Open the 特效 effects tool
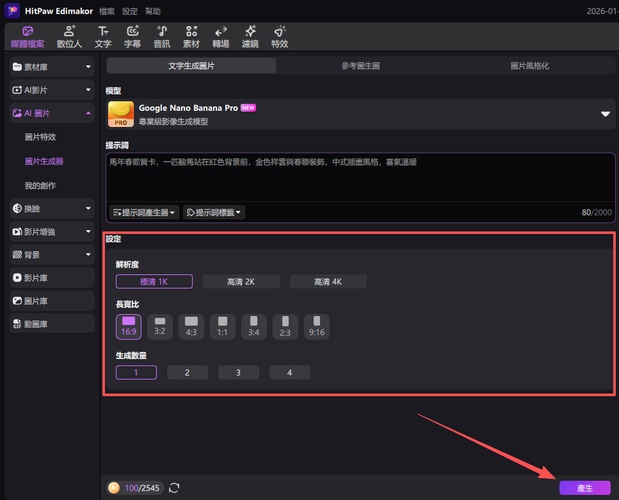 (x=279, y=37)
